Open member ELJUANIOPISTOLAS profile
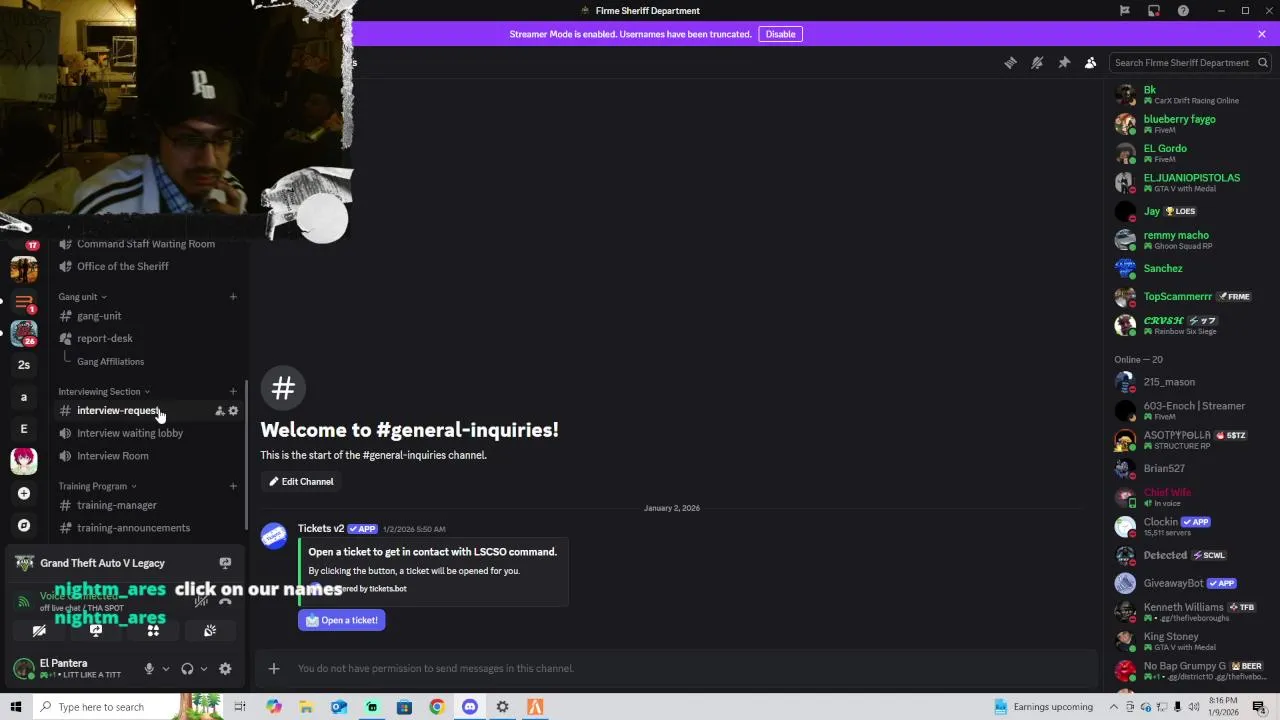The width and height of the screenshot is (1280, 720). pyautogui.click(x=1190, y=182)
